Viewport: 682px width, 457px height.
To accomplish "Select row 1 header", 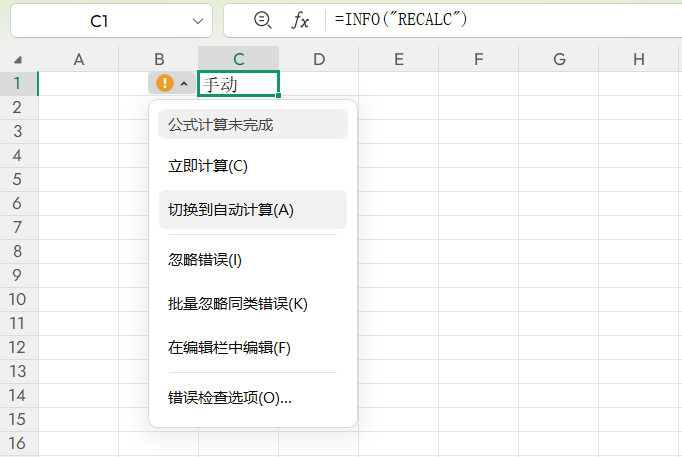I will (x=19, y=83).
